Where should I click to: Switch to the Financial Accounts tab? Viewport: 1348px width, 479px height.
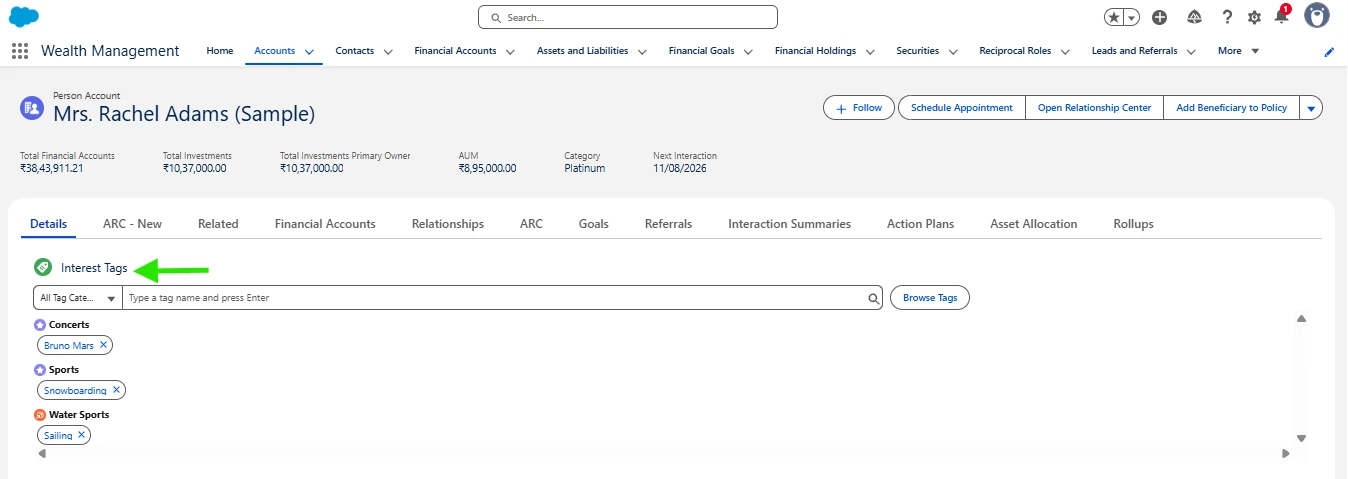[325, 224]
